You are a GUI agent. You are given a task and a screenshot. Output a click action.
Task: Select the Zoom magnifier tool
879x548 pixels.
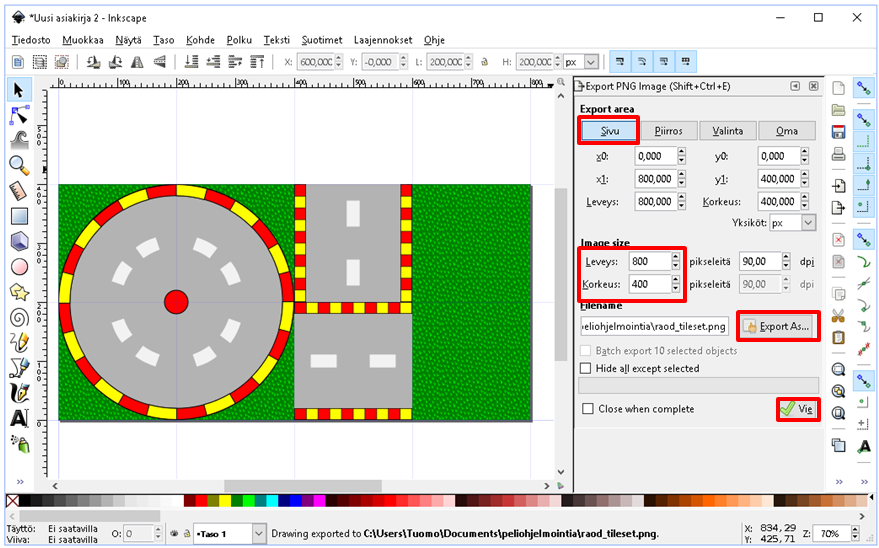(x=18, y=164)
